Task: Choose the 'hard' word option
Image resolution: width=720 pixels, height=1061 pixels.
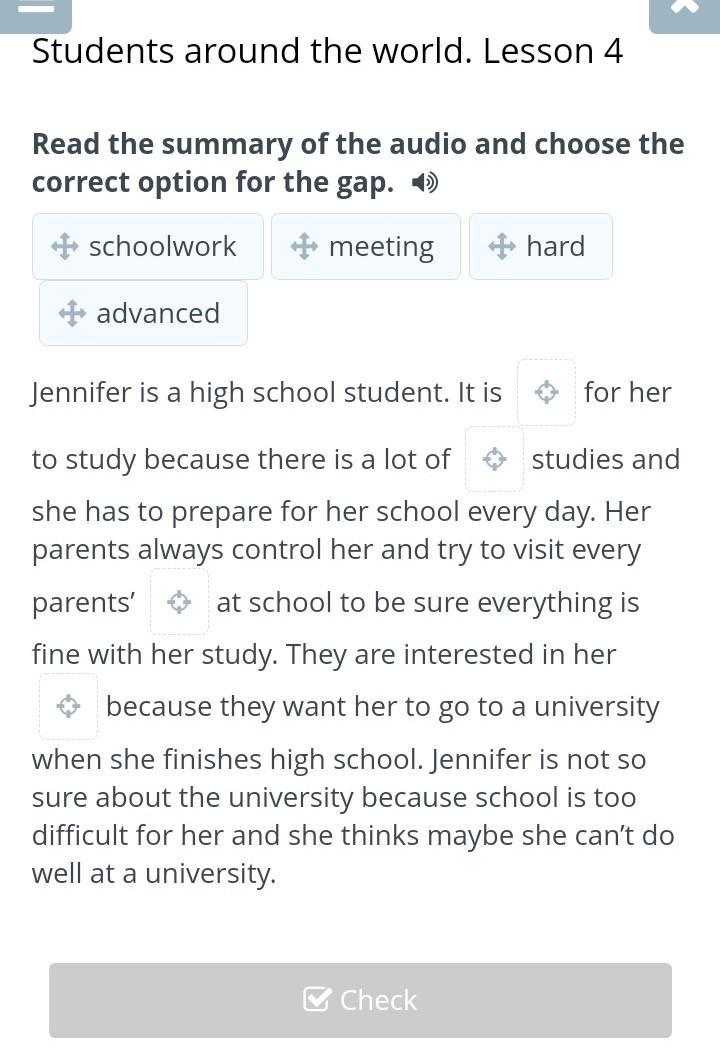Action: [x=541, y=246]
